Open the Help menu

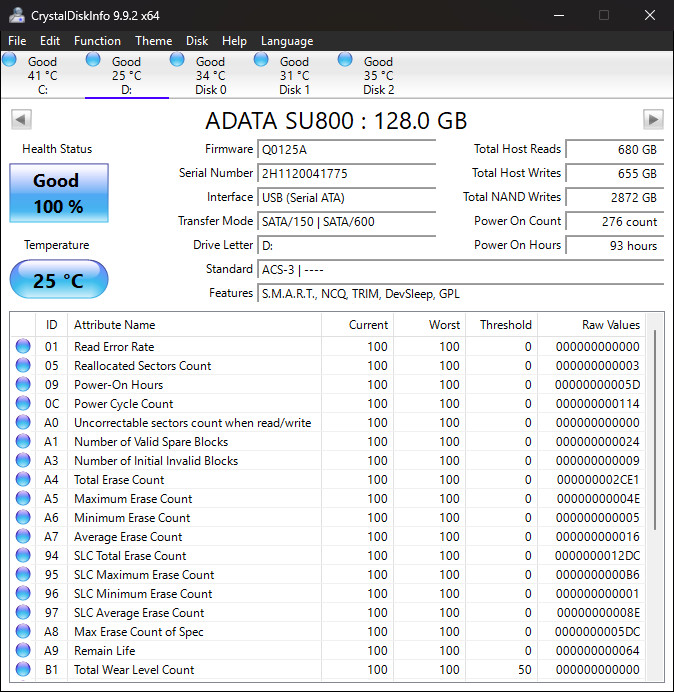pyautogui.click(x=234, y=41)
